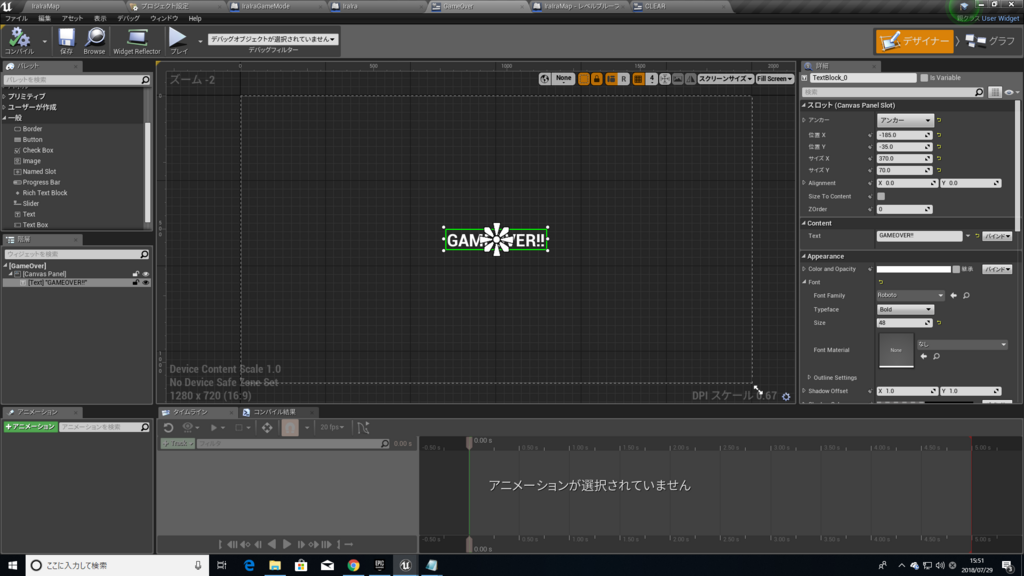Toggle grid snapping in designer

point(639,78)
